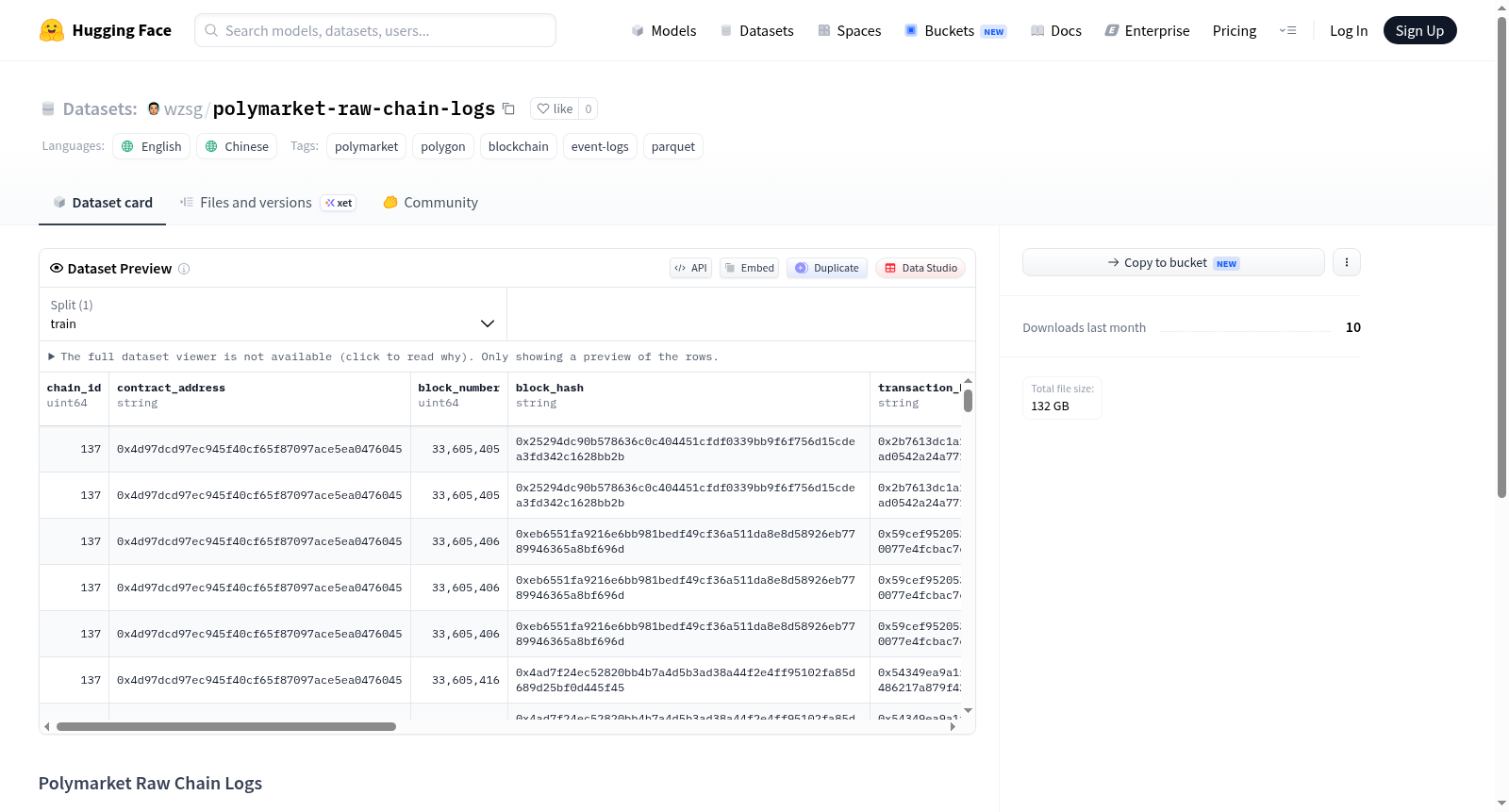This screenshot has height=812, width=1509.
Task: Open the wzsg profile link
Action: click(183, 109)
